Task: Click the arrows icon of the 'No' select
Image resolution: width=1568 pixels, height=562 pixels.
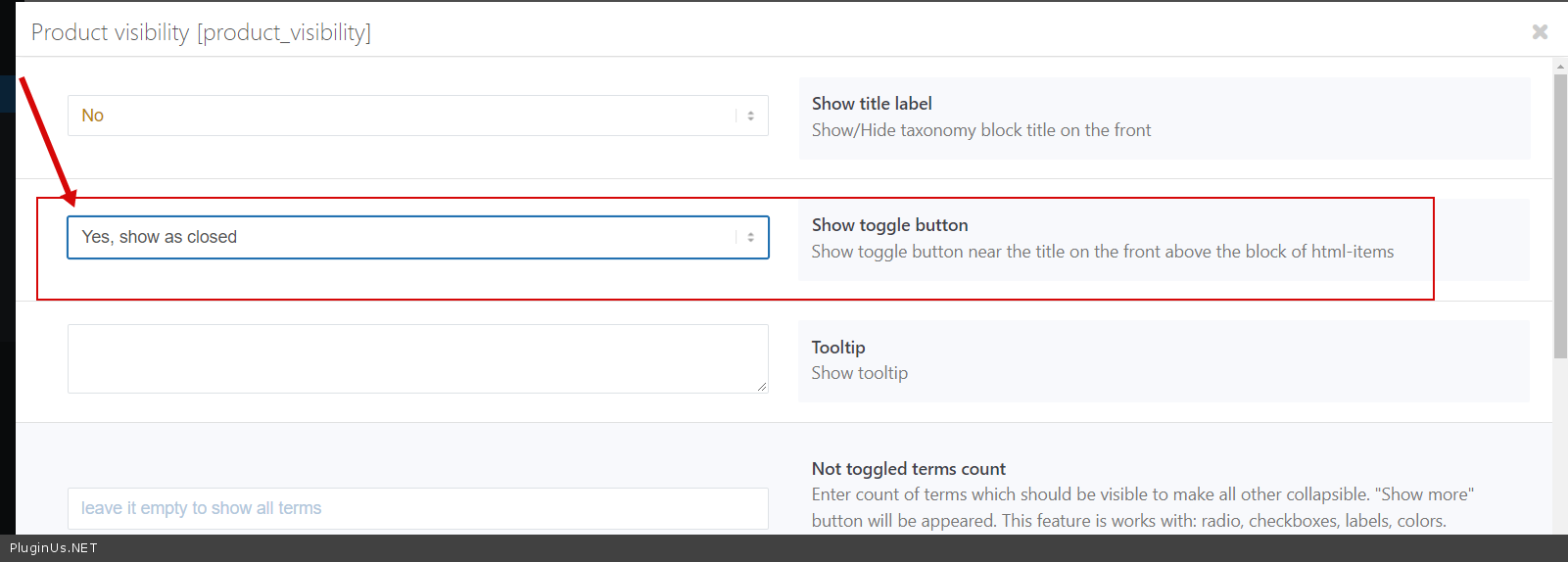Action: click(751, 116)
